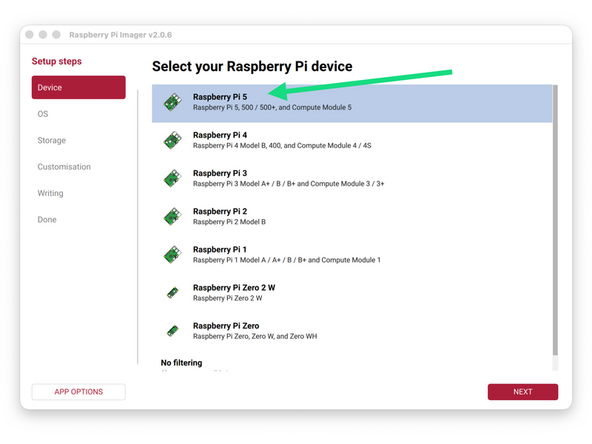Click the device list vertical scrollbar
Screen dimensions: 592x444
555,220
